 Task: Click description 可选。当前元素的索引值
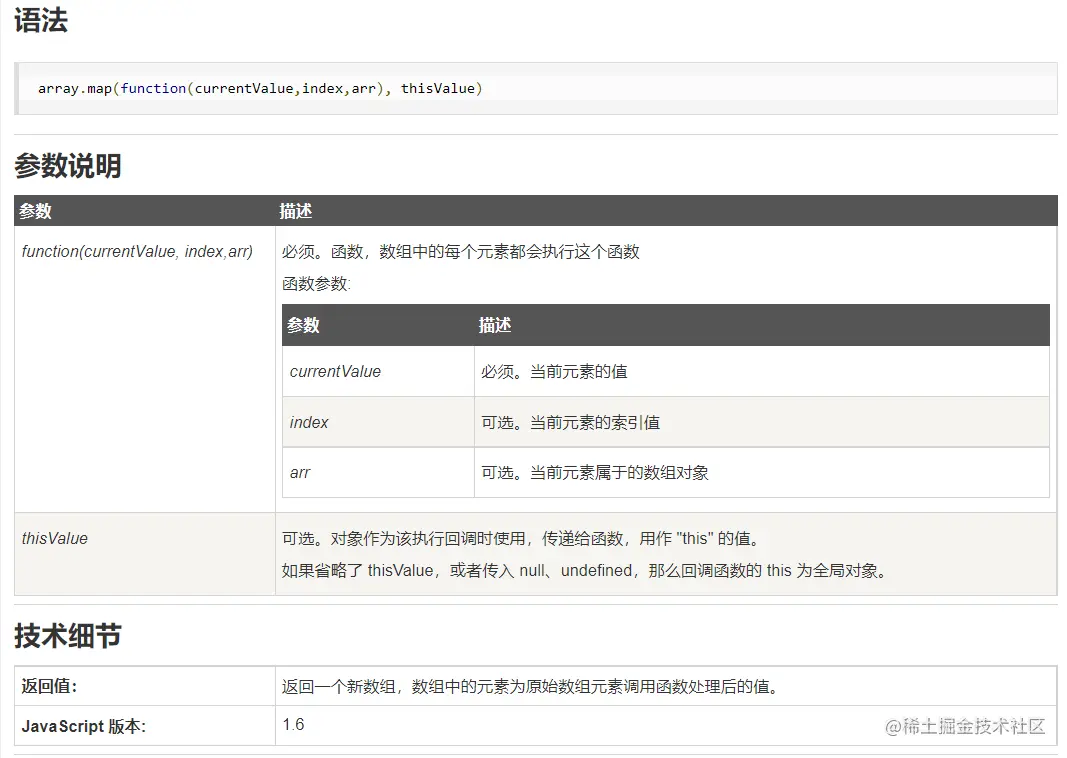point(570,423)
